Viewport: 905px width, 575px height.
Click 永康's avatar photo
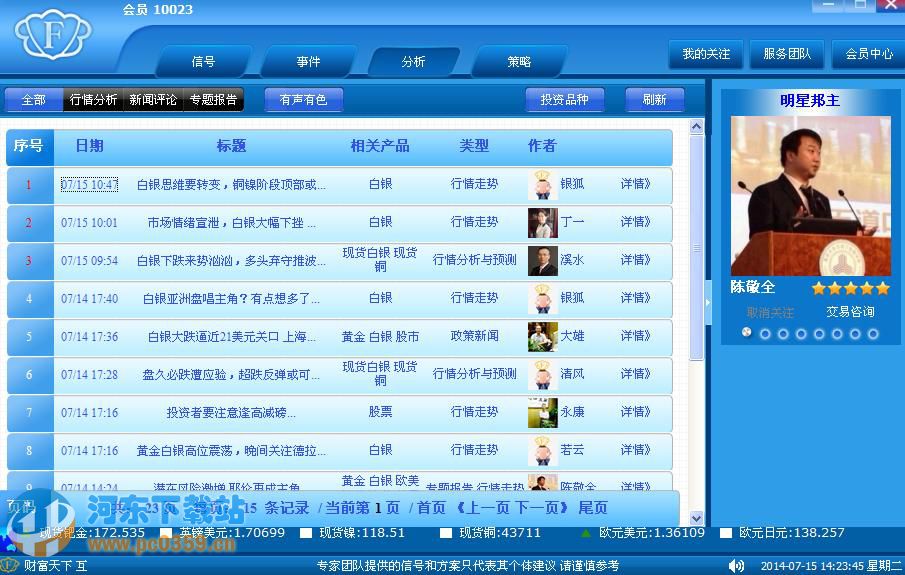pyautogui.click(x=543, y=413)
